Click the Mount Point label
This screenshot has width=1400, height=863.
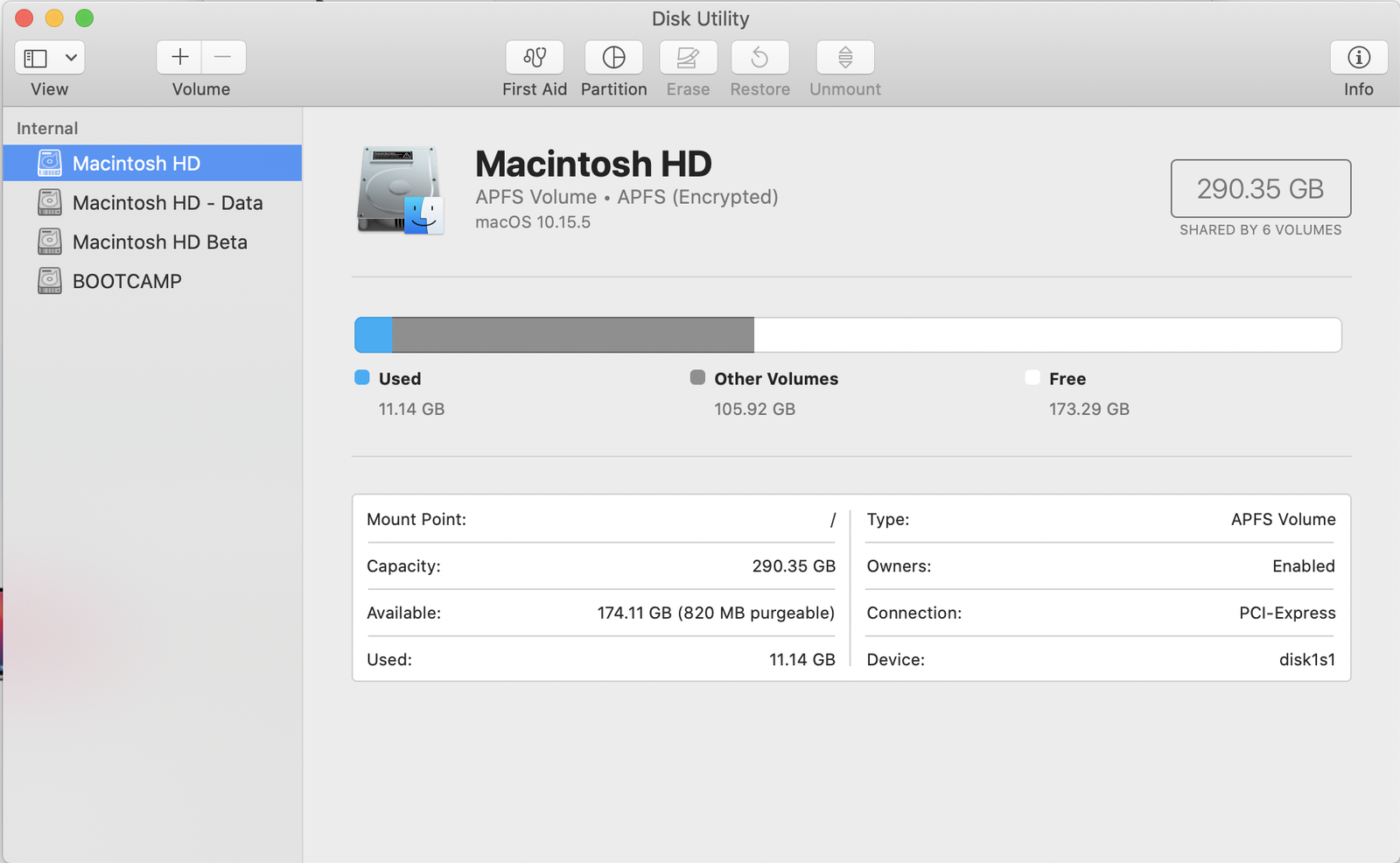tap(416, 519)
